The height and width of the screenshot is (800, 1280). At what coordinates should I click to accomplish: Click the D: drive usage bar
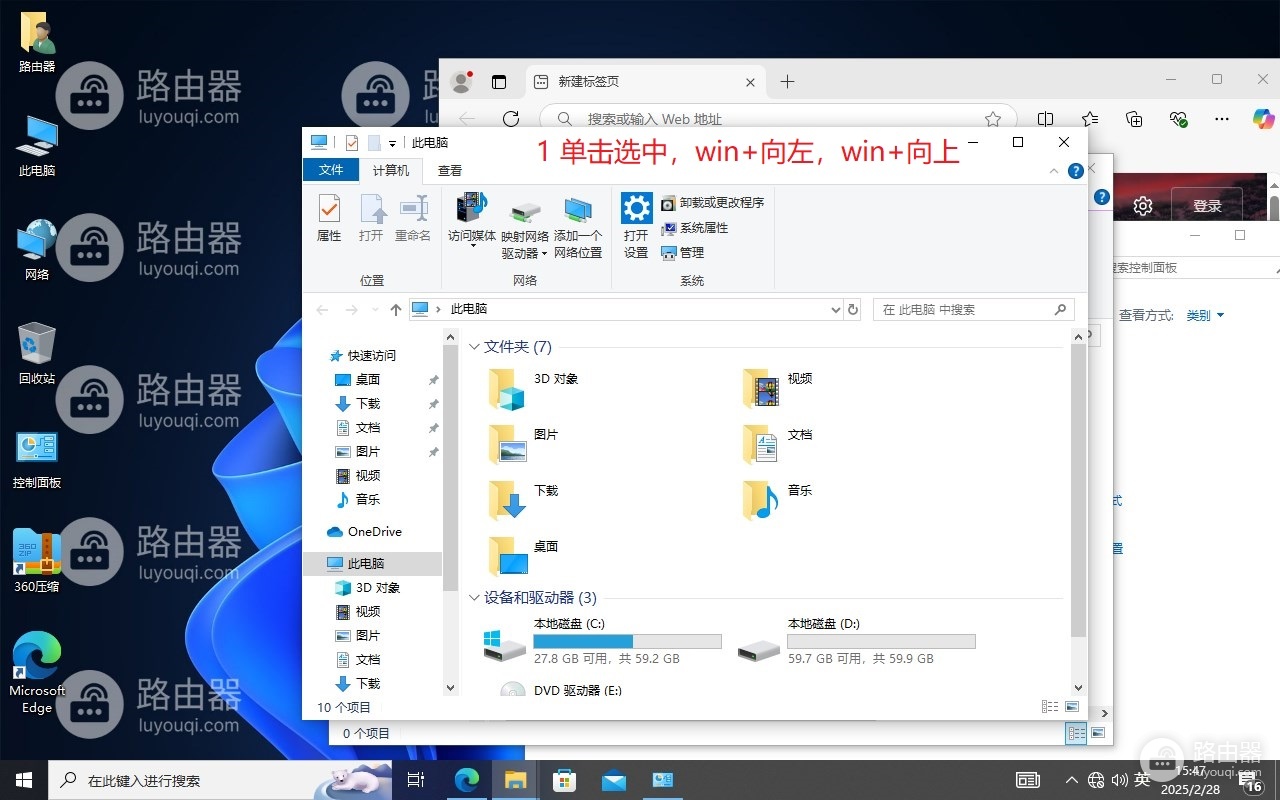pyautogui.click(x=881, y=641)
